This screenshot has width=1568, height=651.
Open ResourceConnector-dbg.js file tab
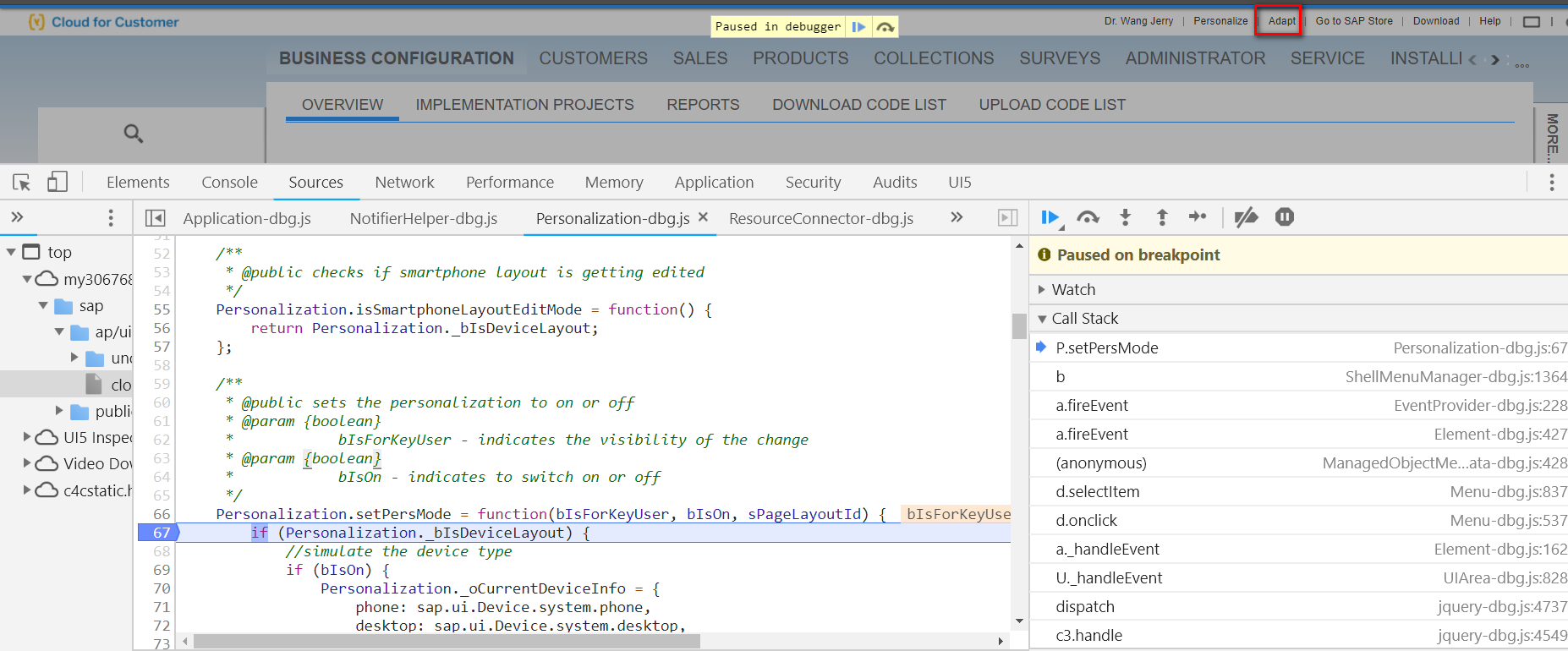[821, 218]
